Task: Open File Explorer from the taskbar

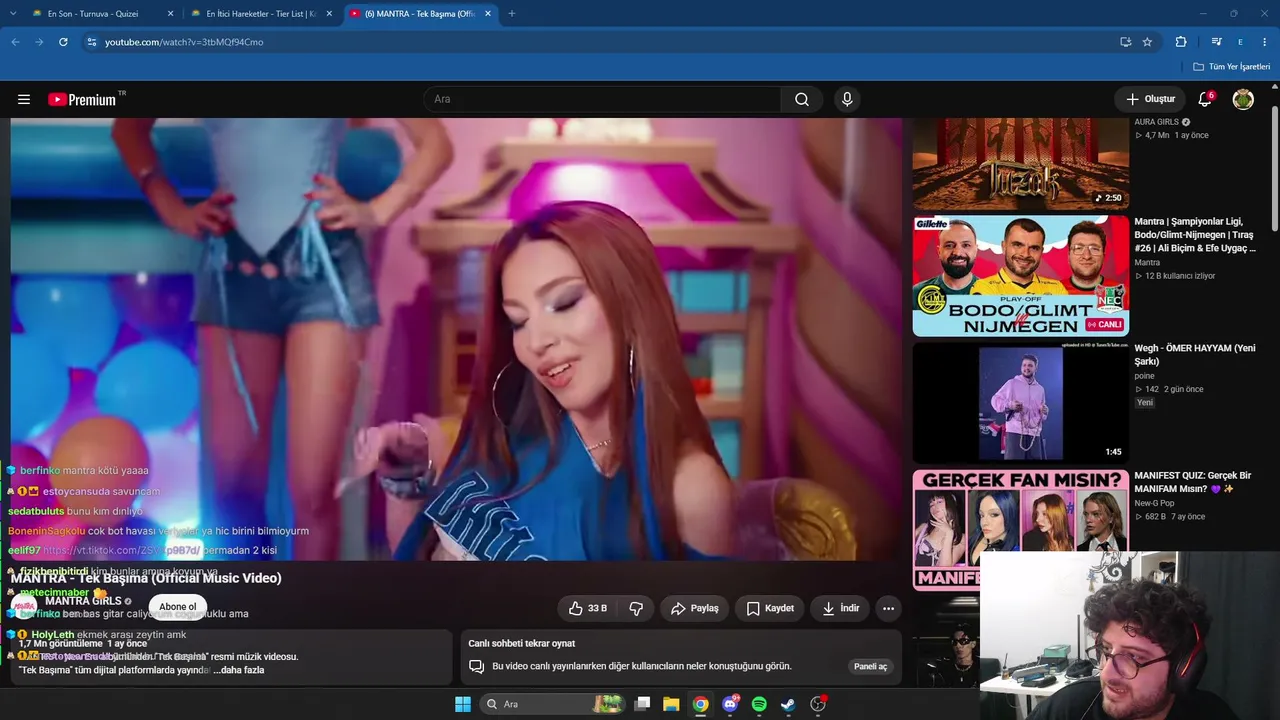Action: pyautogui.click(x=671, y=704)
